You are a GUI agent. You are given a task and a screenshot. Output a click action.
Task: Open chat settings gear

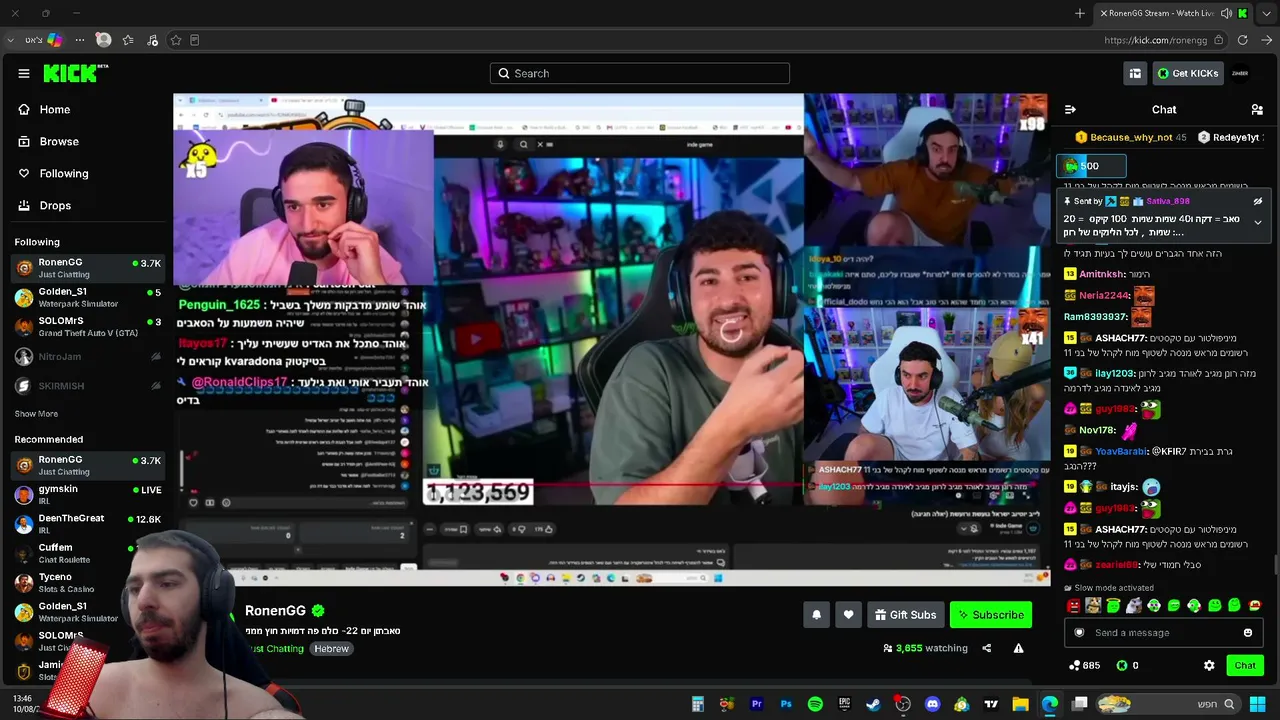pos(1209,665)
